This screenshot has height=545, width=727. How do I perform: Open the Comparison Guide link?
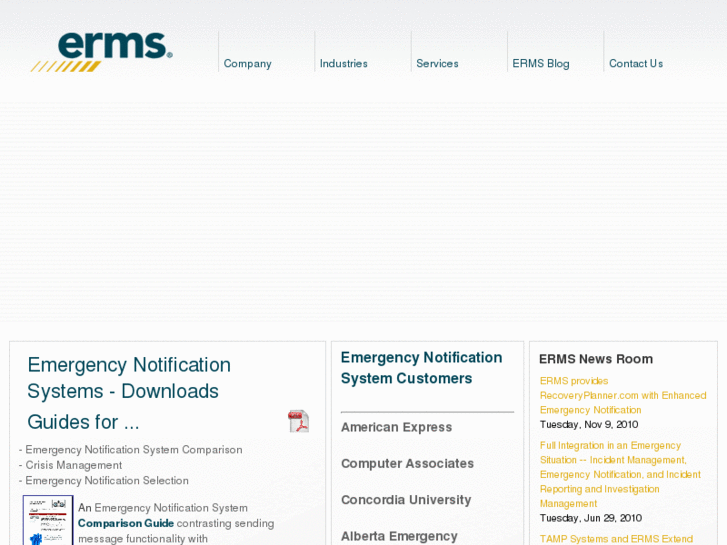click(126, 523)
